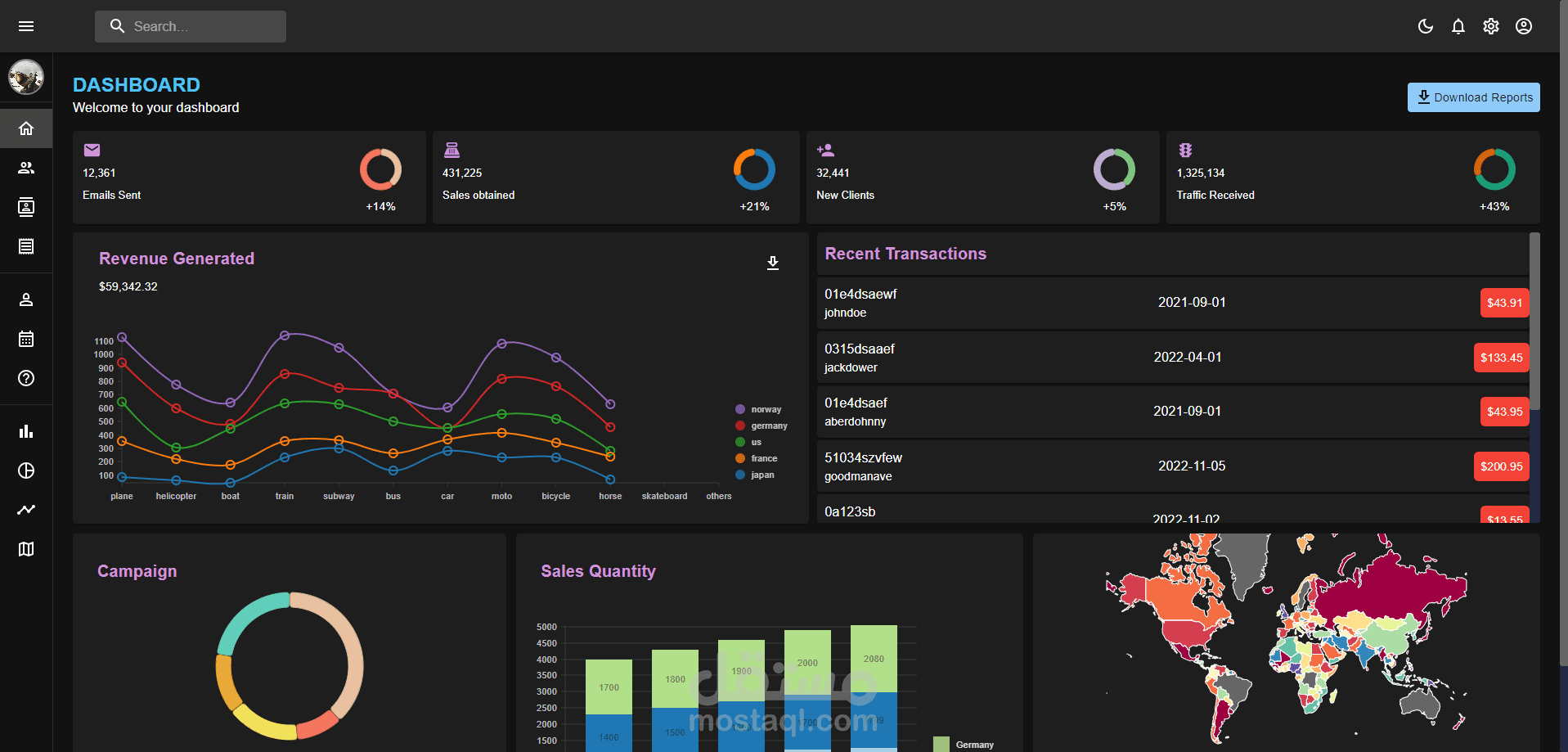
Task: Open the hamburger menu icon
Action: tap(26, 26)
